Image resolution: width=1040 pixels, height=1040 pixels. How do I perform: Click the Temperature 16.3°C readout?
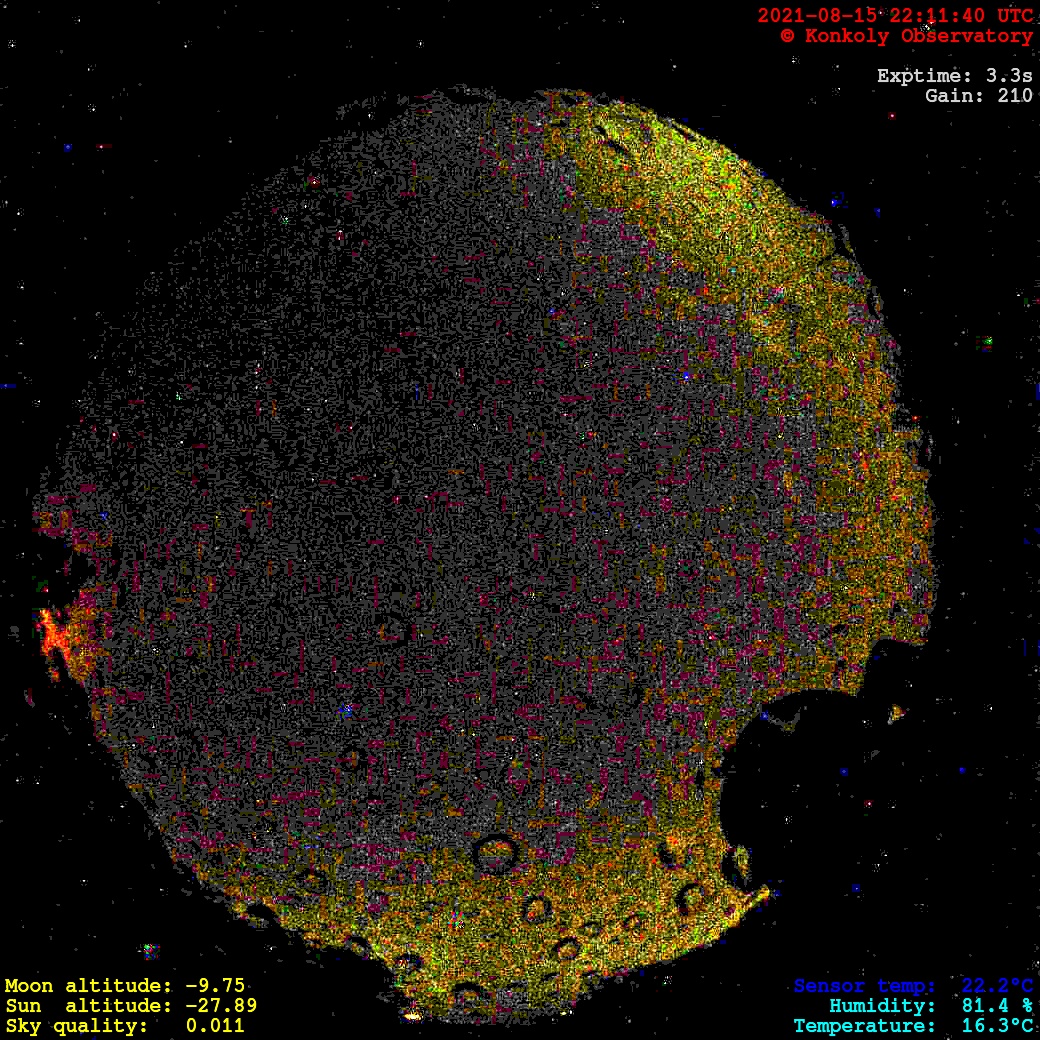point(913,1026)
